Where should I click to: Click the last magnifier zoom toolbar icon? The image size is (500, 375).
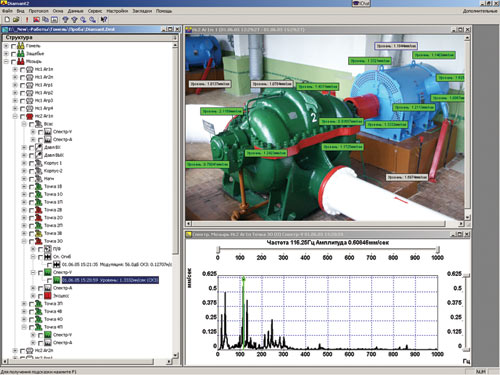[x=92, y=20]
